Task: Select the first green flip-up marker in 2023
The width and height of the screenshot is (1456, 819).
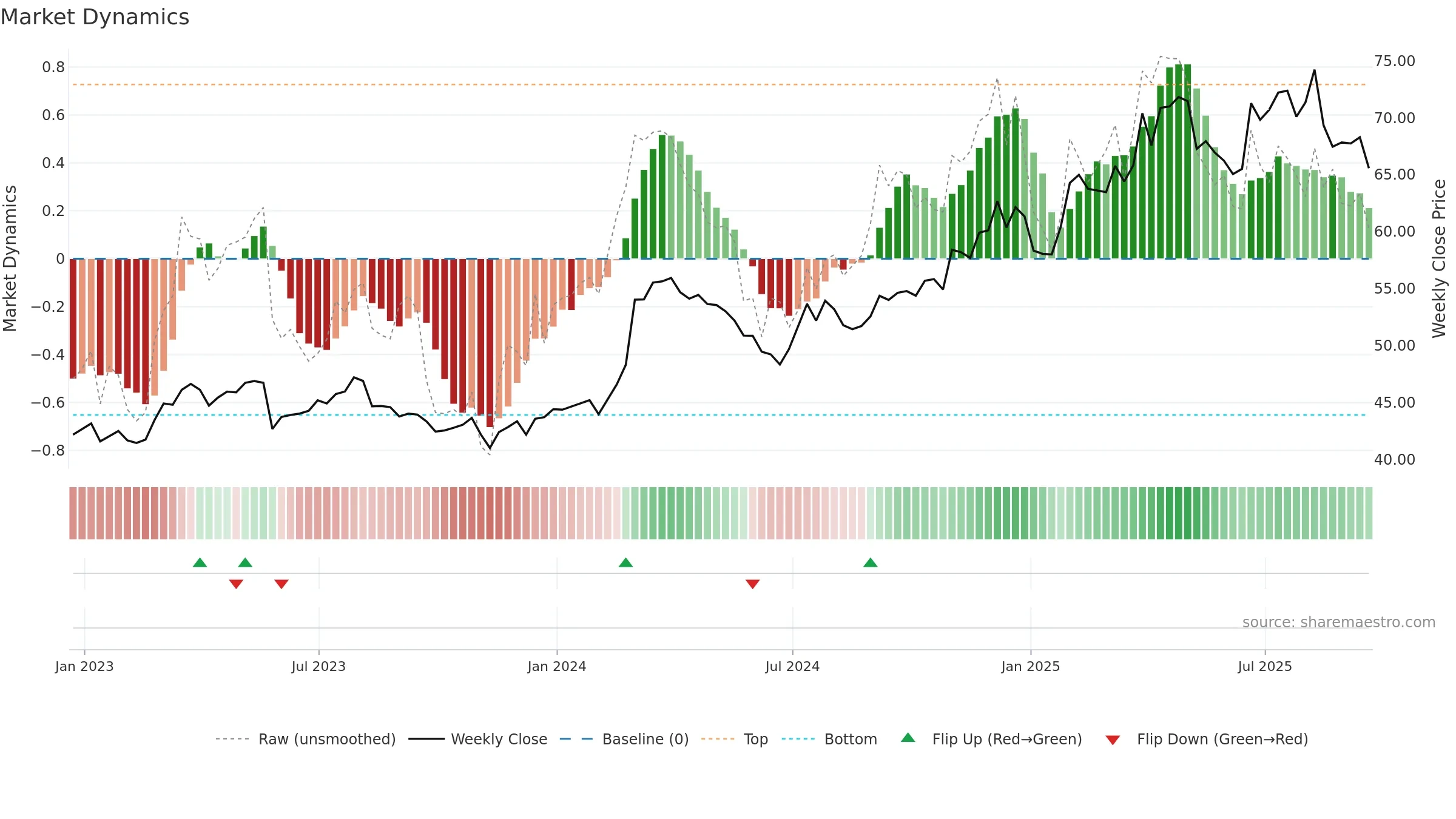Action: pos(200,562)
